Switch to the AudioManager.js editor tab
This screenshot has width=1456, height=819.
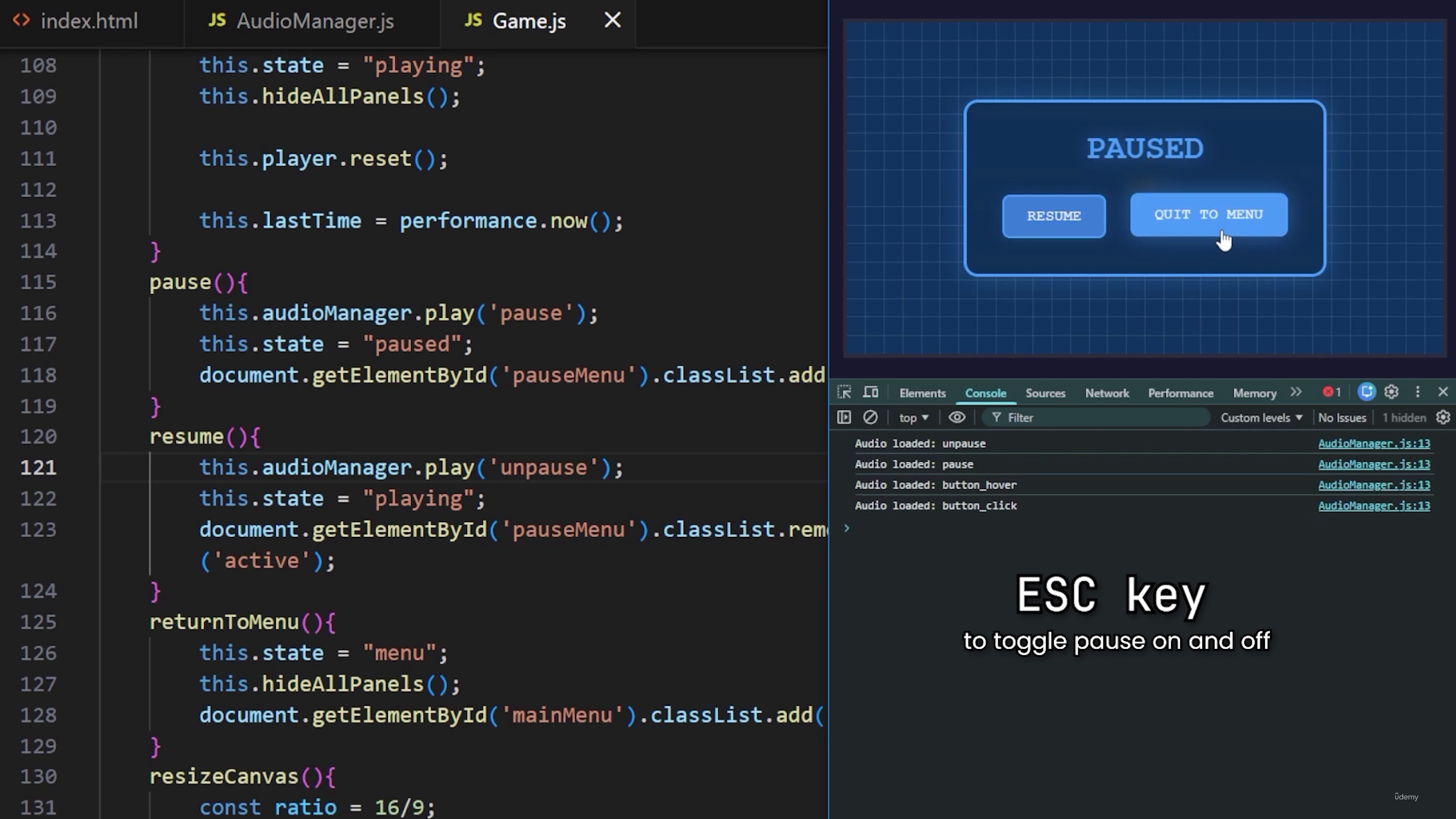coord(301,21)
